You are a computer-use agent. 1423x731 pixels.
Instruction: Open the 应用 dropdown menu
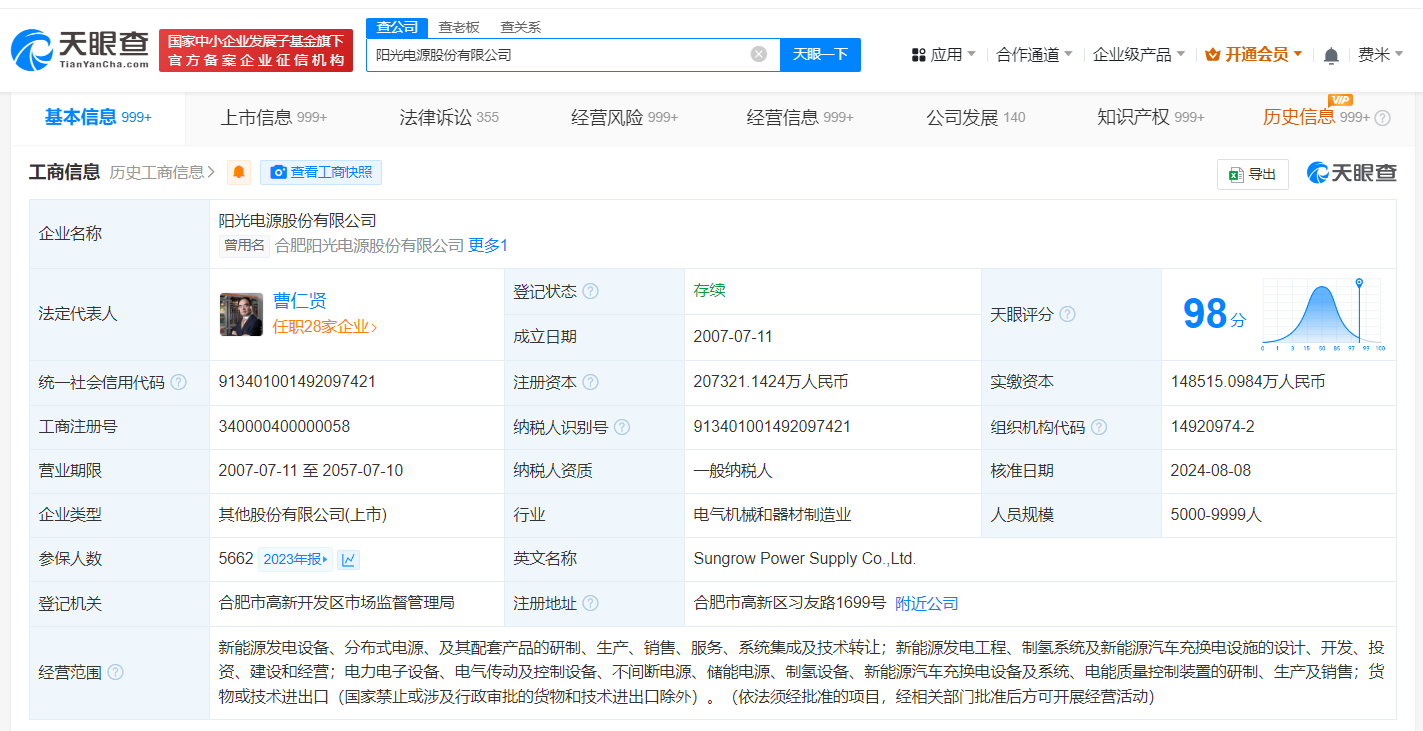coord(944,55)
